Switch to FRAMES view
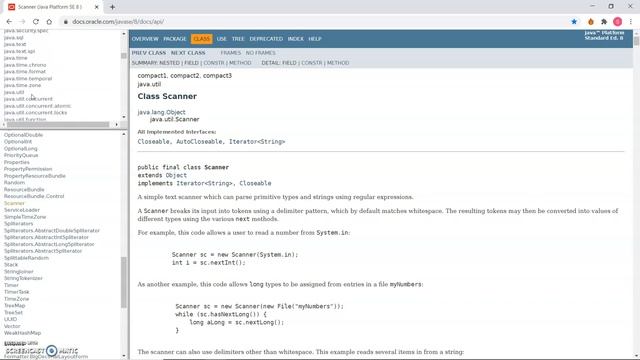This screenshot has width=640, height=360. click(x=231, y=53)
